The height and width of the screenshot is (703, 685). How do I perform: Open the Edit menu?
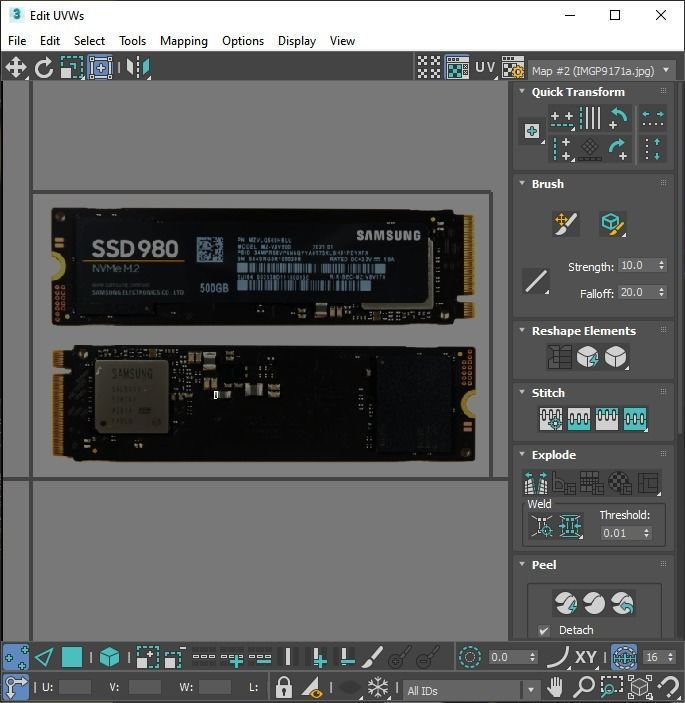click(x=50, y=41)
